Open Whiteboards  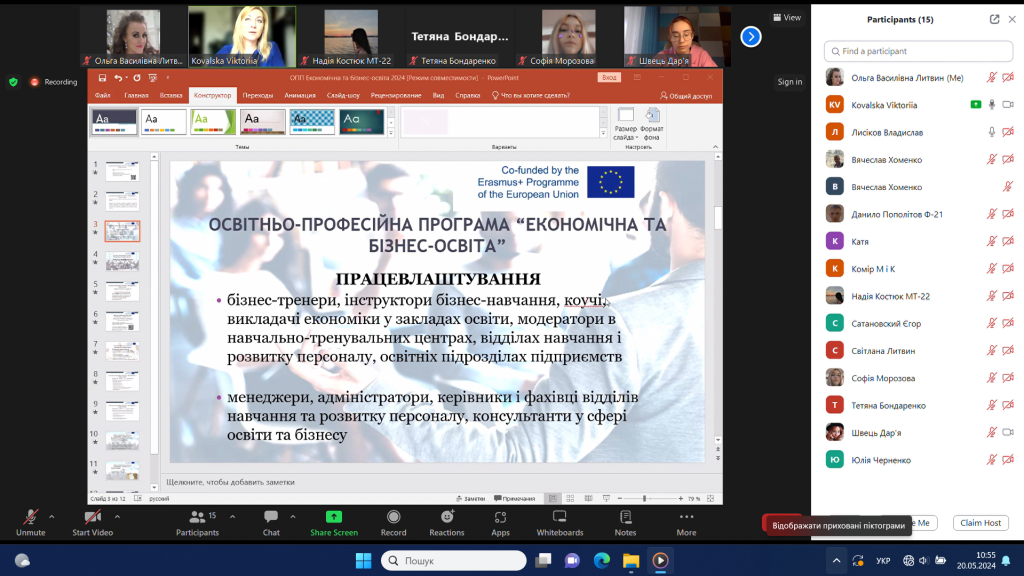[x=560, y=523]
